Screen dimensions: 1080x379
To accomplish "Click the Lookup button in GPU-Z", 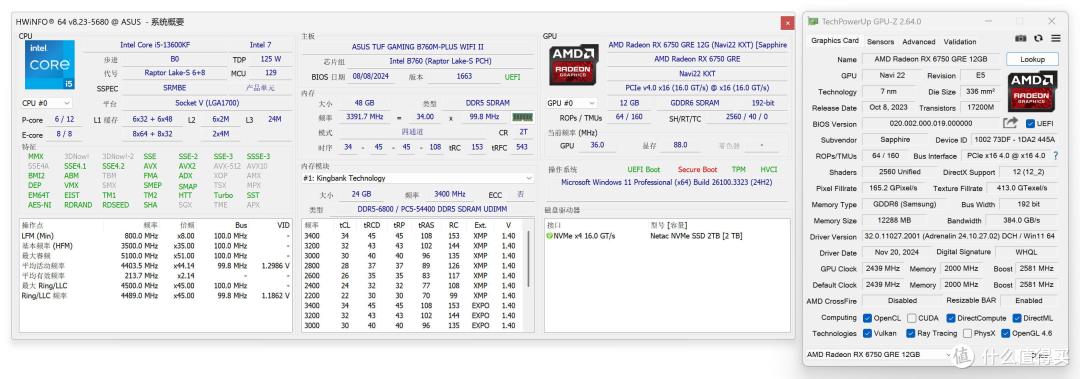I will click(1032, 59).
